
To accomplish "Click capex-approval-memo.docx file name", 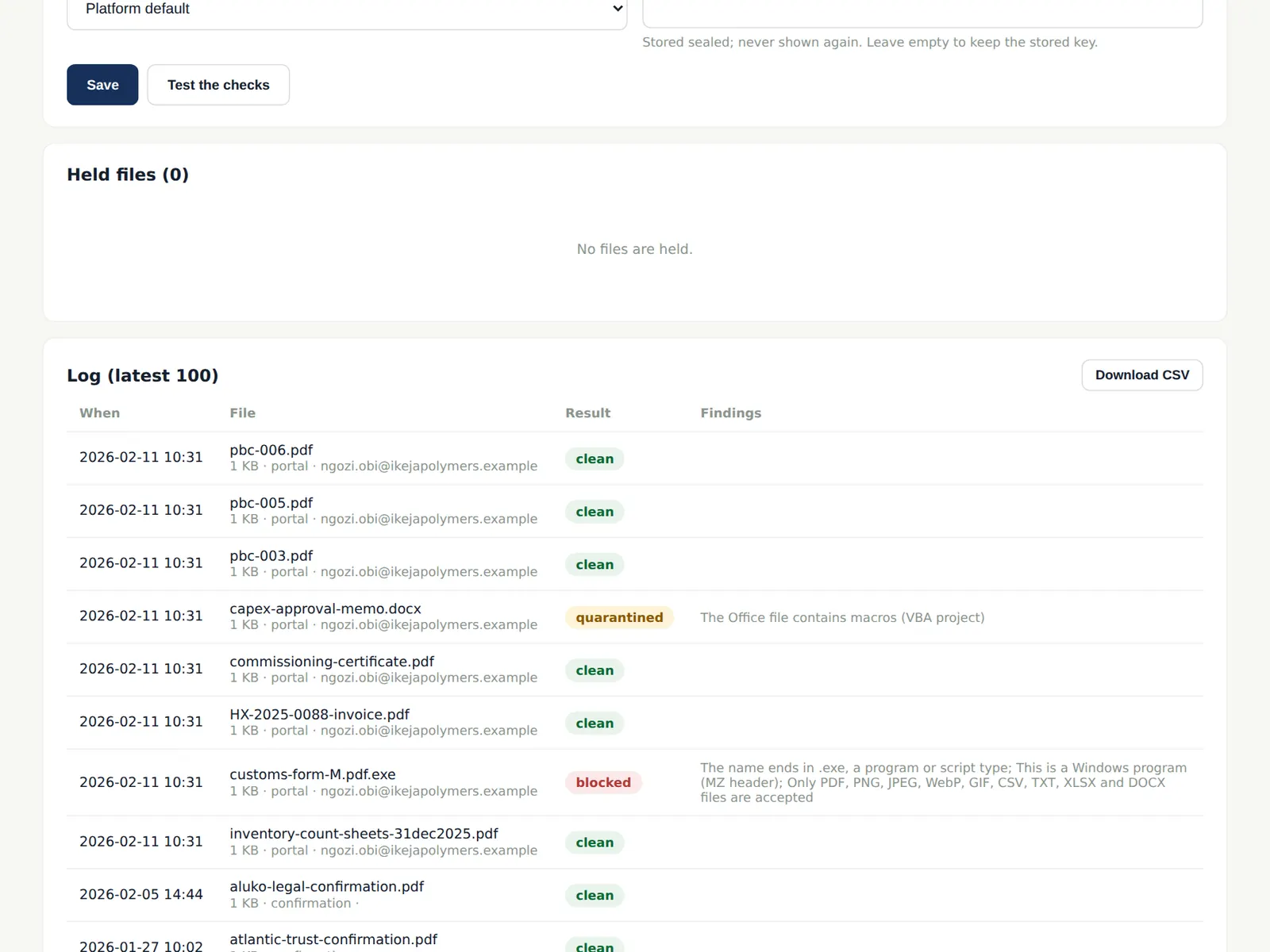I will [325, 608].
